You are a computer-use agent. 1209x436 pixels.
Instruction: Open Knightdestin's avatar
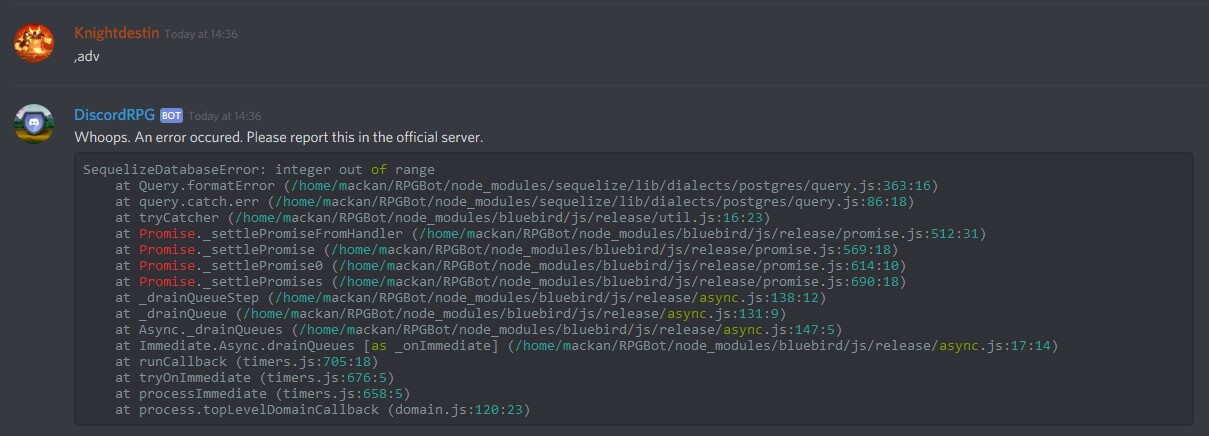point(33,43)
